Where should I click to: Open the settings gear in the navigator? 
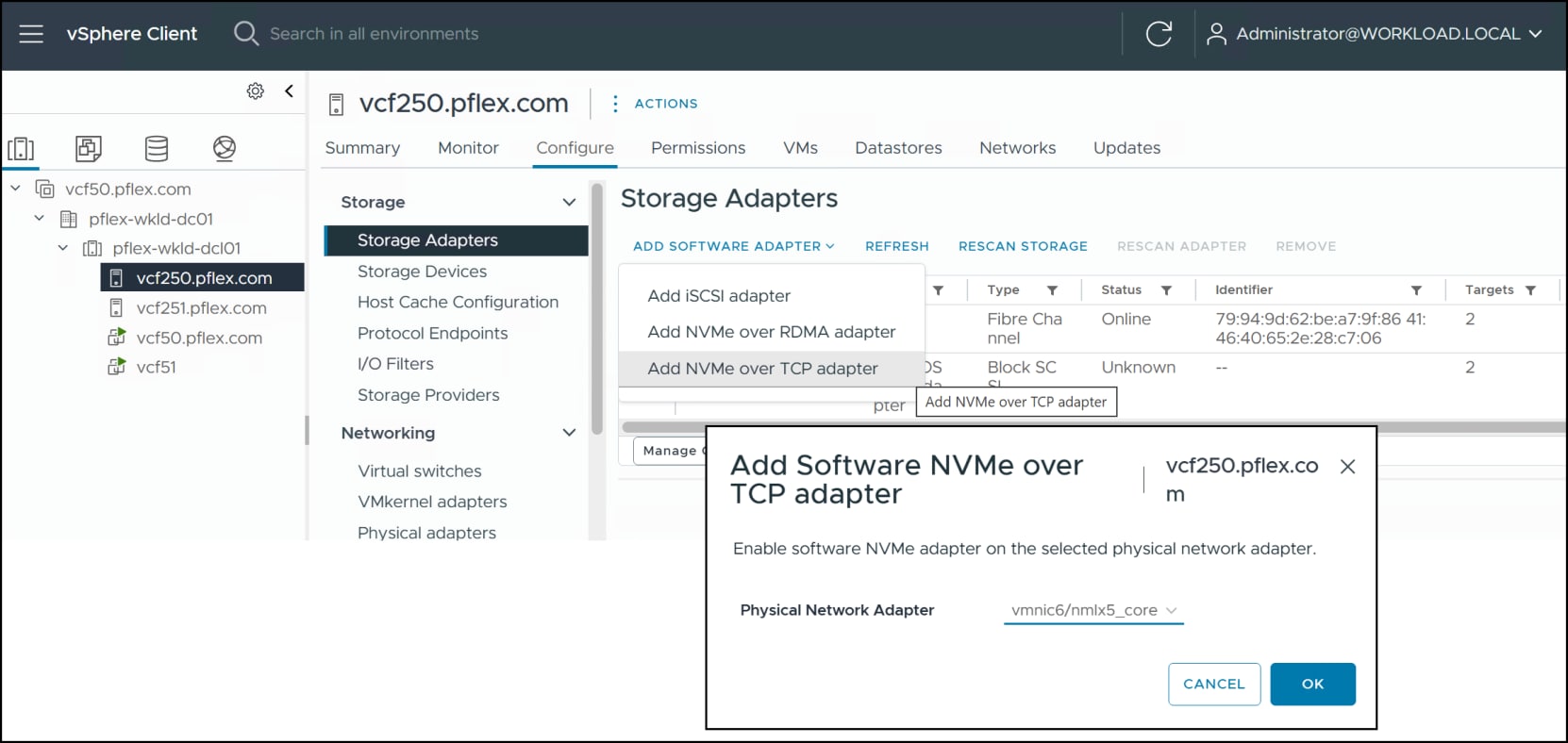256,91
